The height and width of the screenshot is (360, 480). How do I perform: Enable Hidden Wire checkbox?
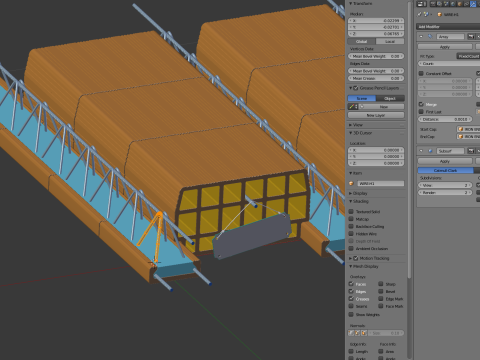351,234
